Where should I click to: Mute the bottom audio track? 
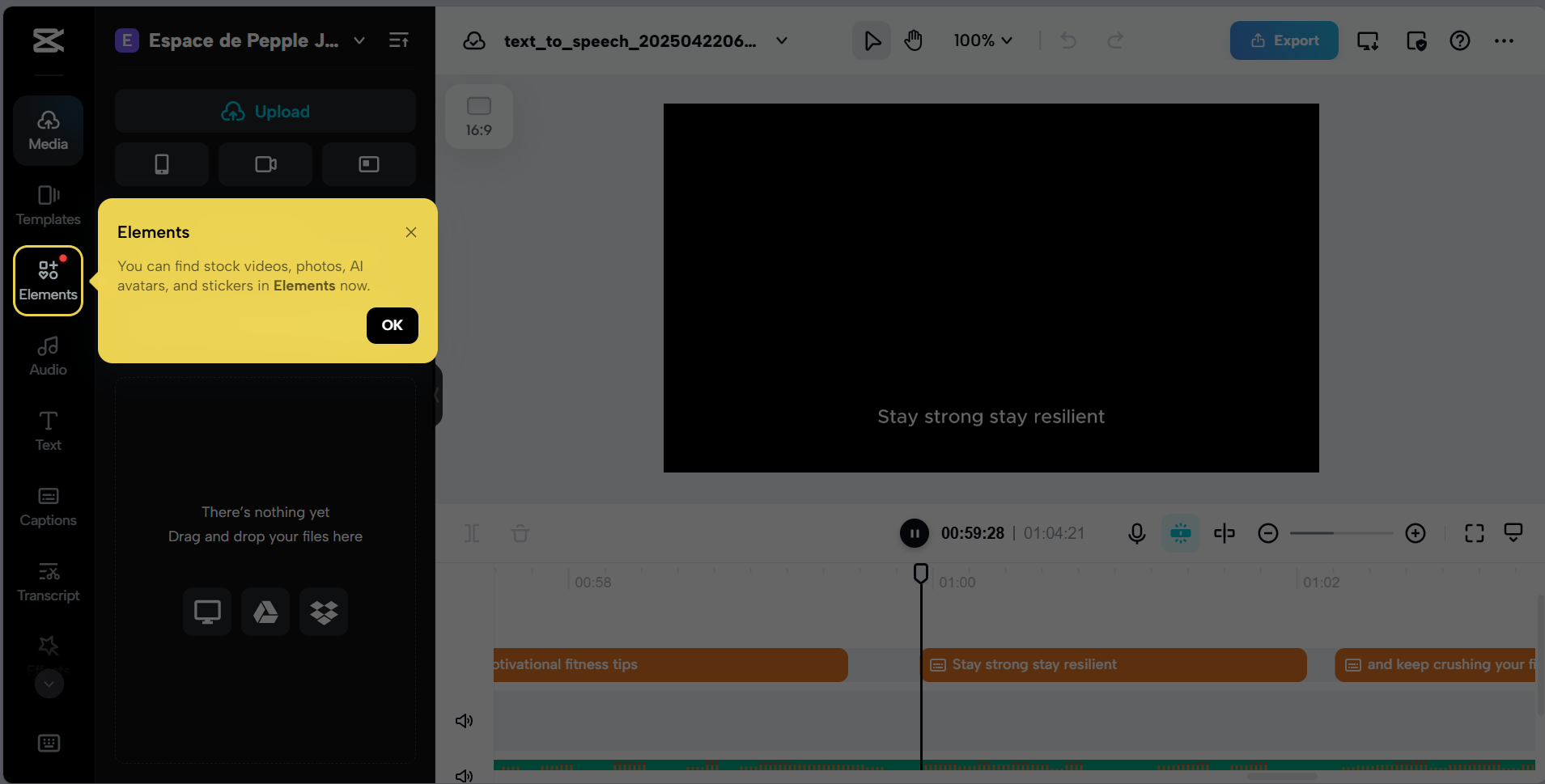464,776
